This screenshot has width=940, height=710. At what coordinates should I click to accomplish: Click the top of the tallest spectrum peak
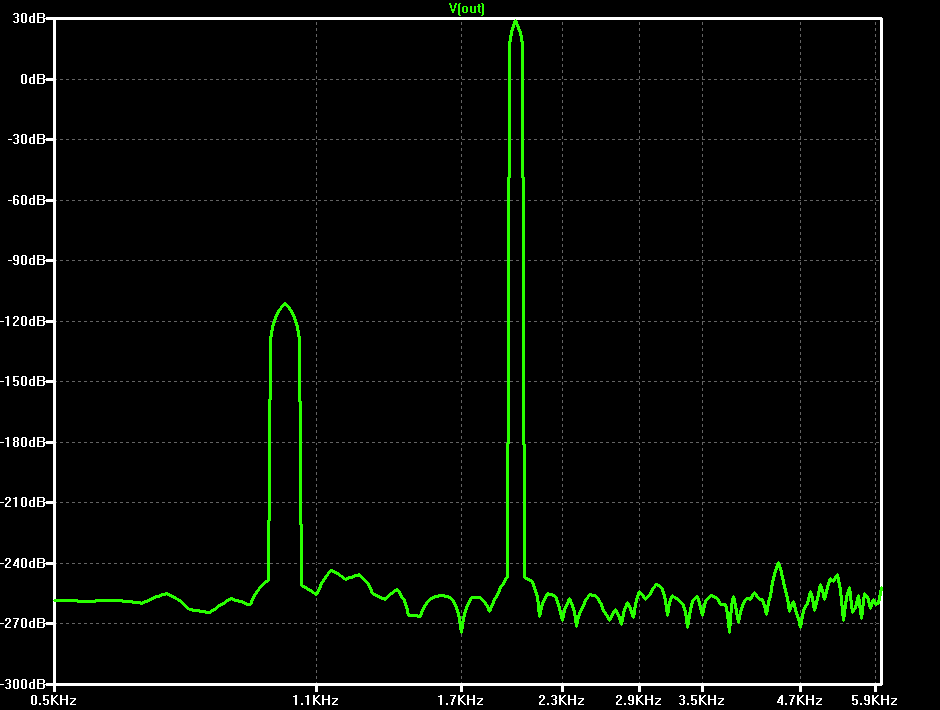click(516, 21)
